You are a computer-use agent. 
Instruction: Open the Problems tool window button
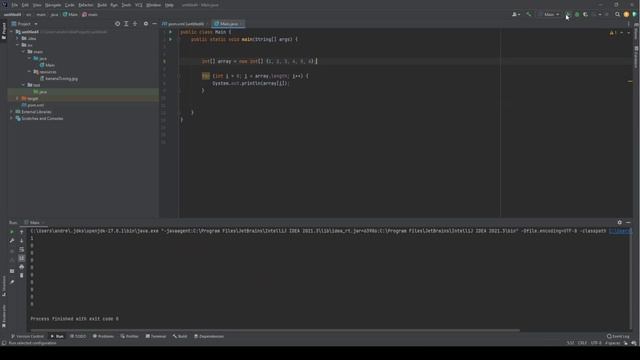tap(103, 336)
